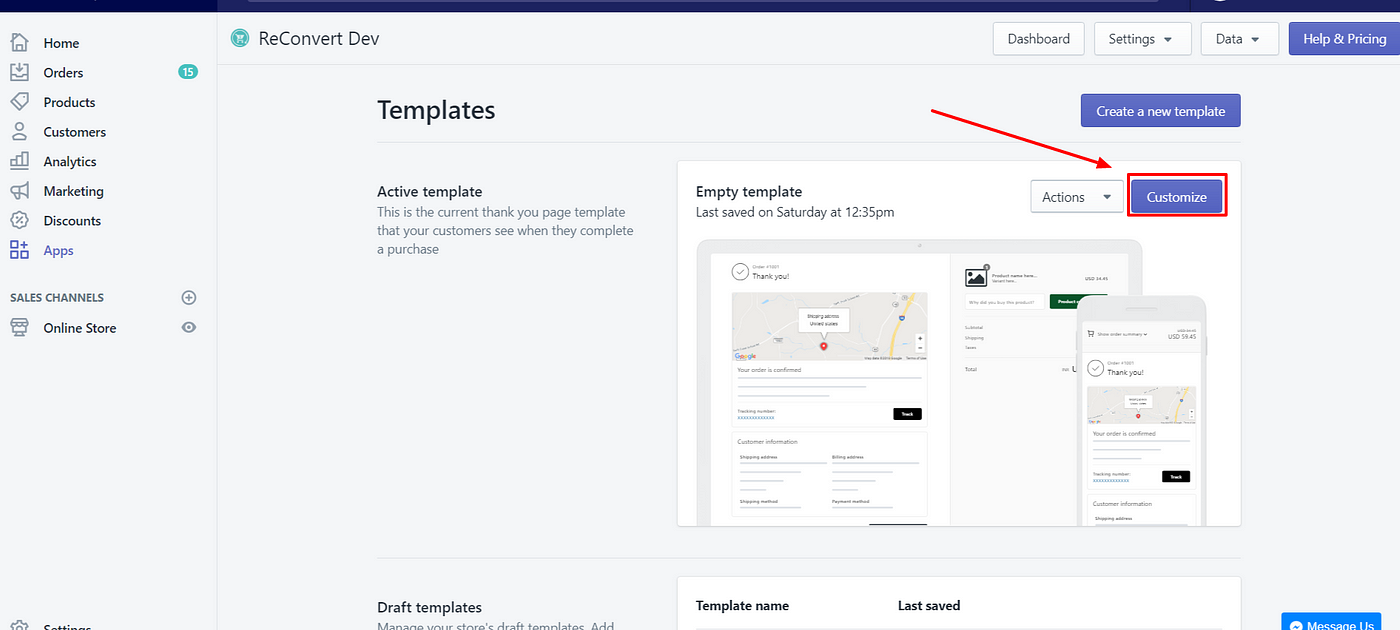Click the Empty template name
This screenshot has height=630, width=1400.
coord(749,192)
